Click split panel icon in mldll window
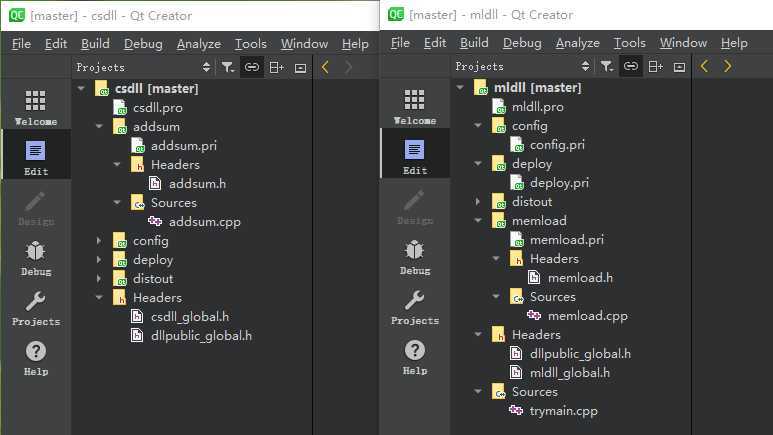This screenshot has height=435, width=773. pyautogui.click(x=656, y=66)
